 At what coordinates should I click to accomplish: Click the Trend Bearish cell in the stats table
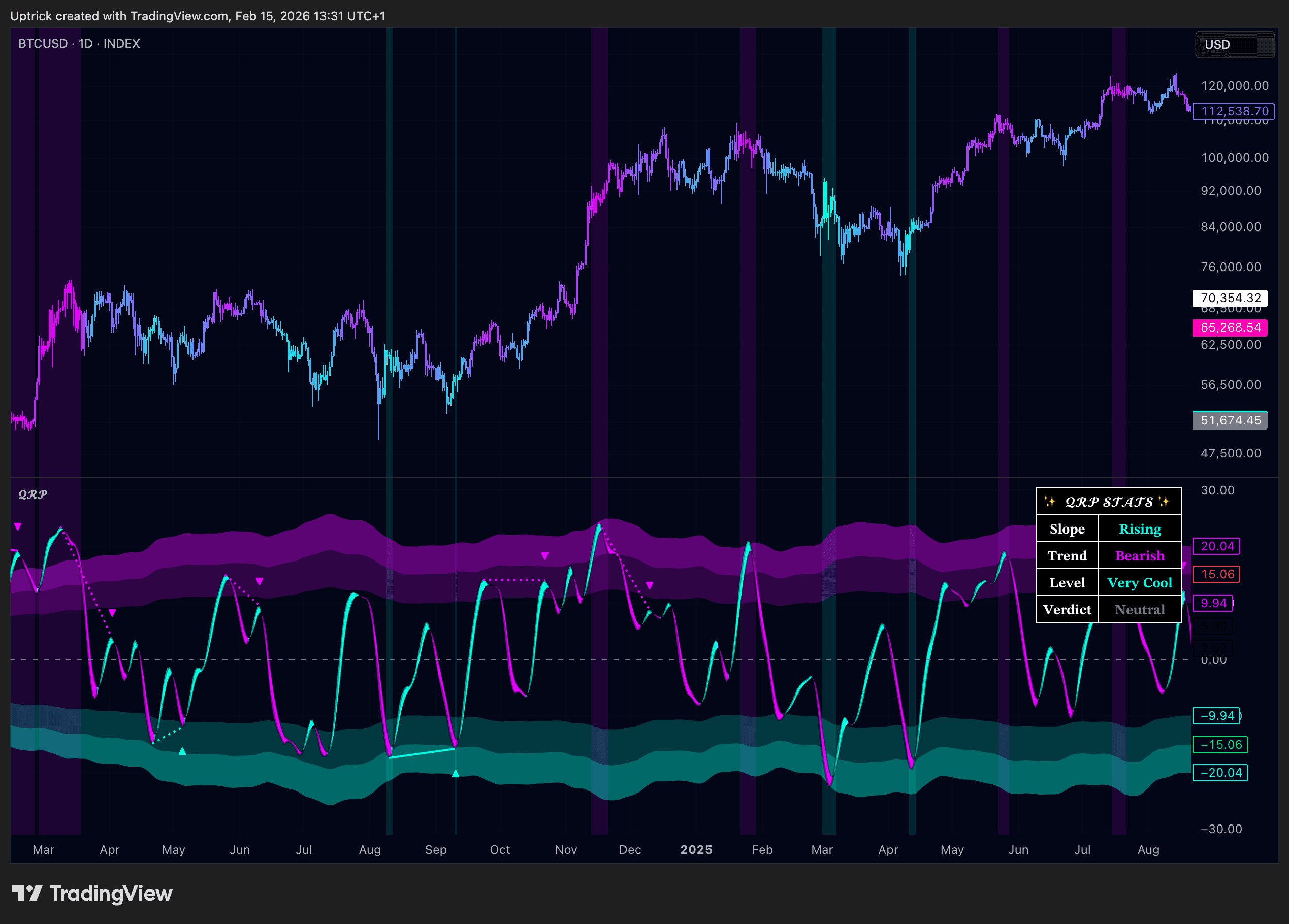click(1139, 556)
